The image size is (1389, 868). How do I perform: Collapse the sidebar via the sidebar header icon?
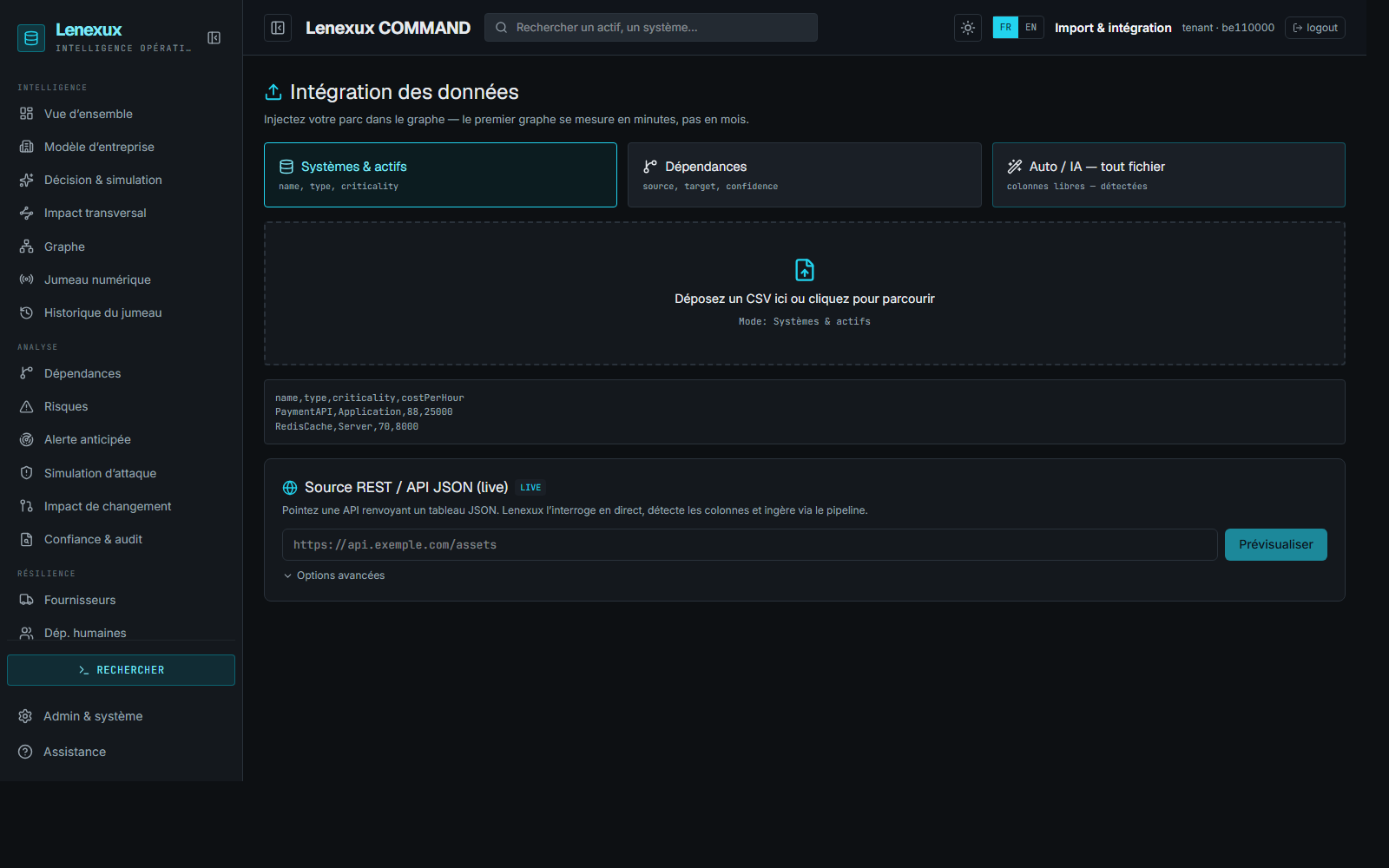(x=214, y=37)
